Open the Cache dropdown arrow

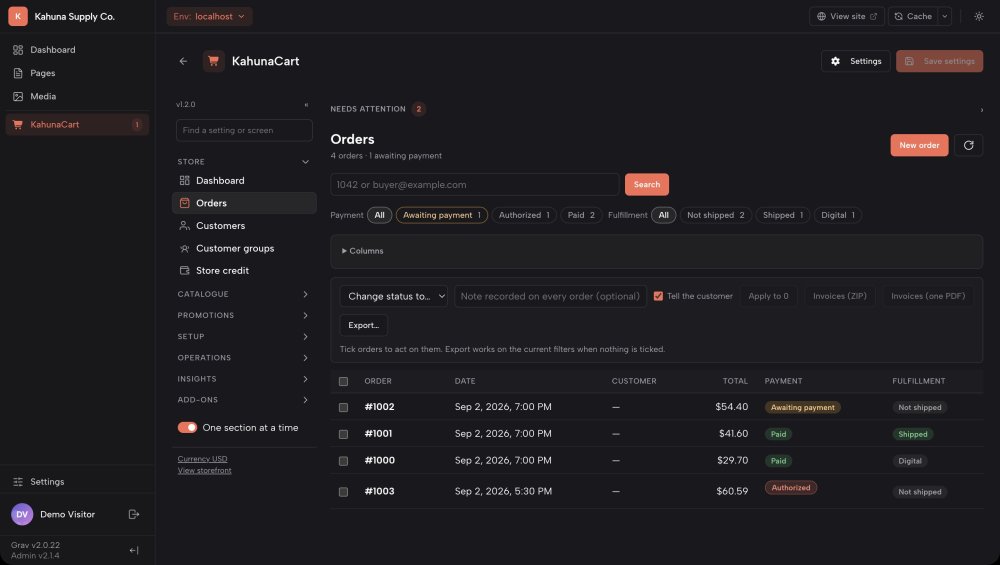[x=945, y=17]
